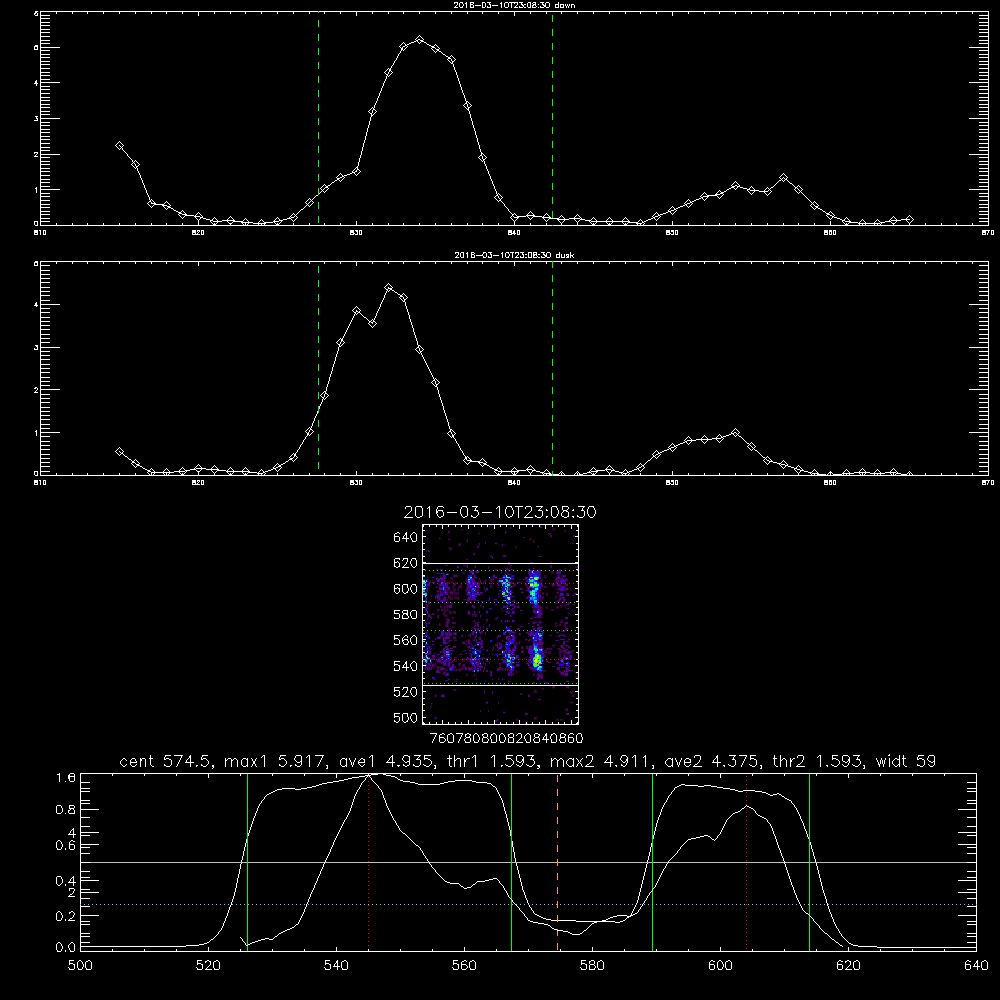Viewport: 1000px width, 1000px height.
Task: Click the "2016-03-10T23:08:30 dusk" plot title
Action: (x=514, y=255)
